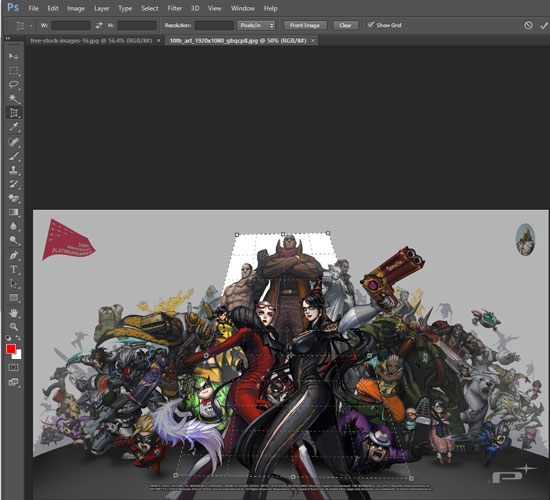Open the Pixels/in units dropdown
Screen dimensions: 550x500
coord(256,25)
